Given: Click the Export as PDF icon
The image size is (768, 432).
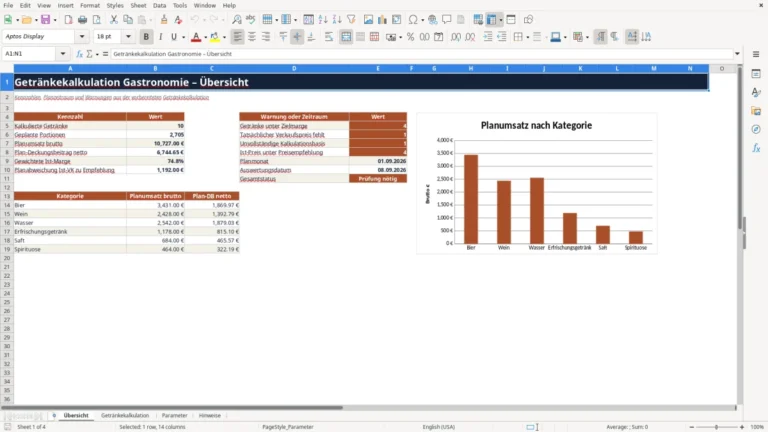Looking at the screenshot, I should (68, 20).
